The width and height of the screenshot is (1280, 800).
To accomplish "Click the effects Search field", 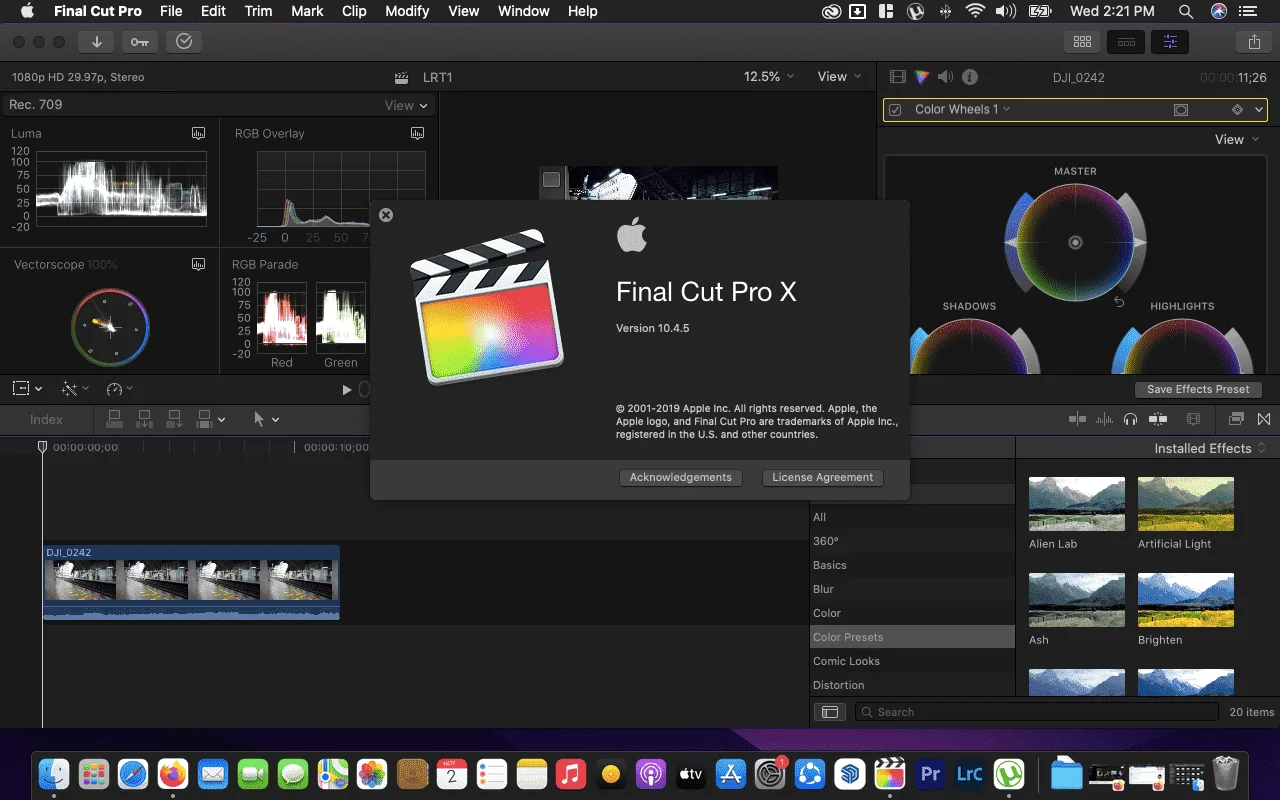I will [1036, 712].
